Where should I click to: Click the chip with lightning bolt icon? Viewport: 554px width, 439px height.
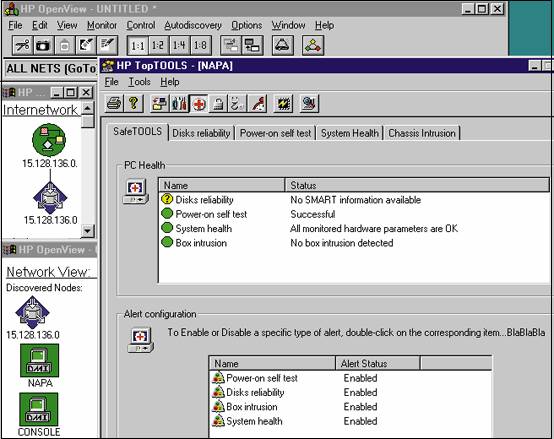(x=283, y=104)
